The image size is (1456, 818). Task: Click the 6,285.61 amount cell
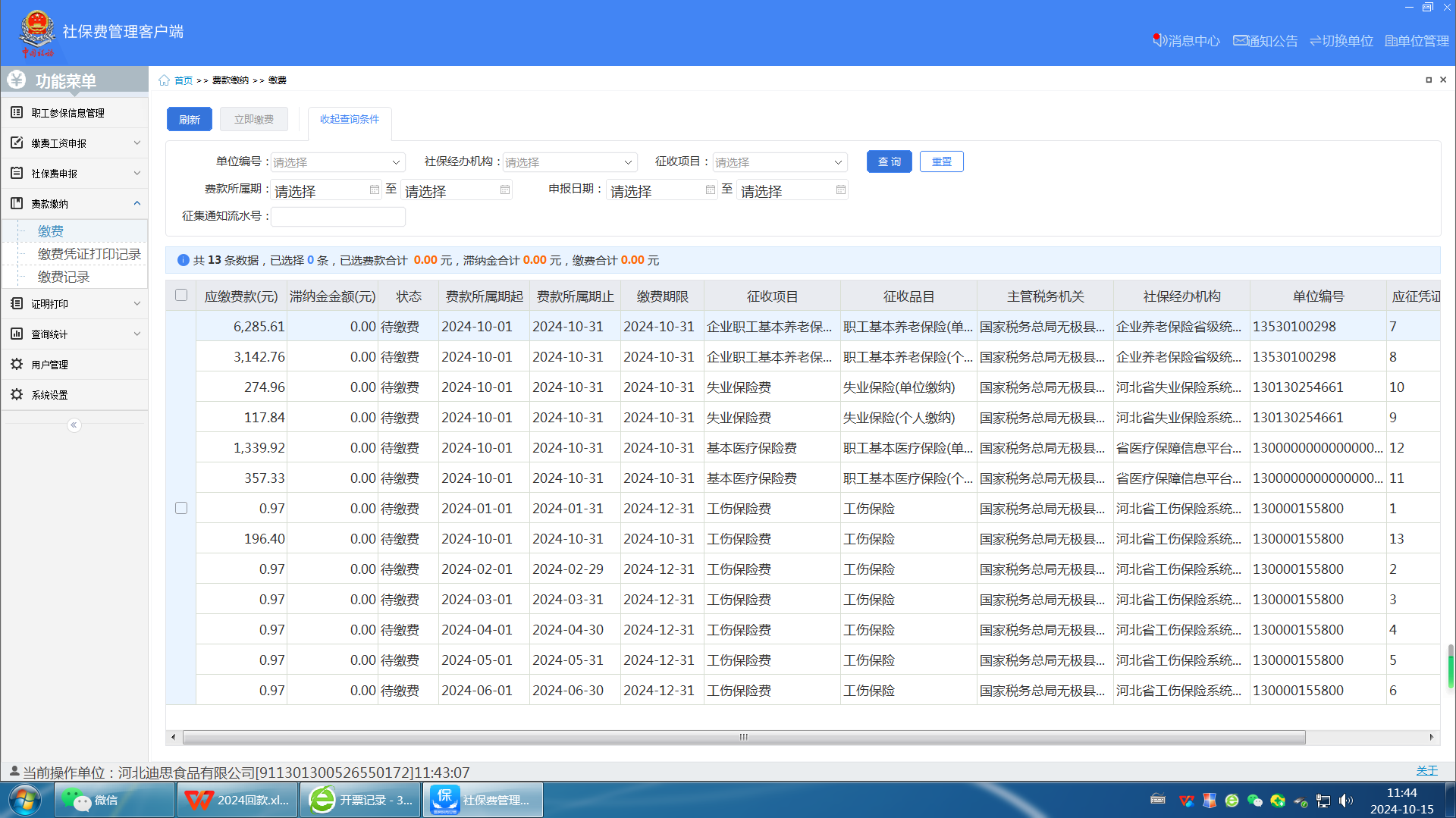click(241, 327)
